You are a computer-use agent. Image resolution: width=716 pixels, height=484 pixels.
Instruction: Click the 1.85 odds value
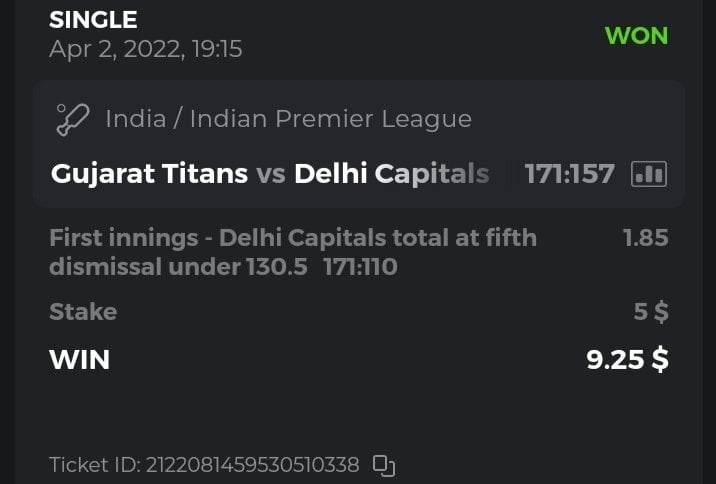645,238
